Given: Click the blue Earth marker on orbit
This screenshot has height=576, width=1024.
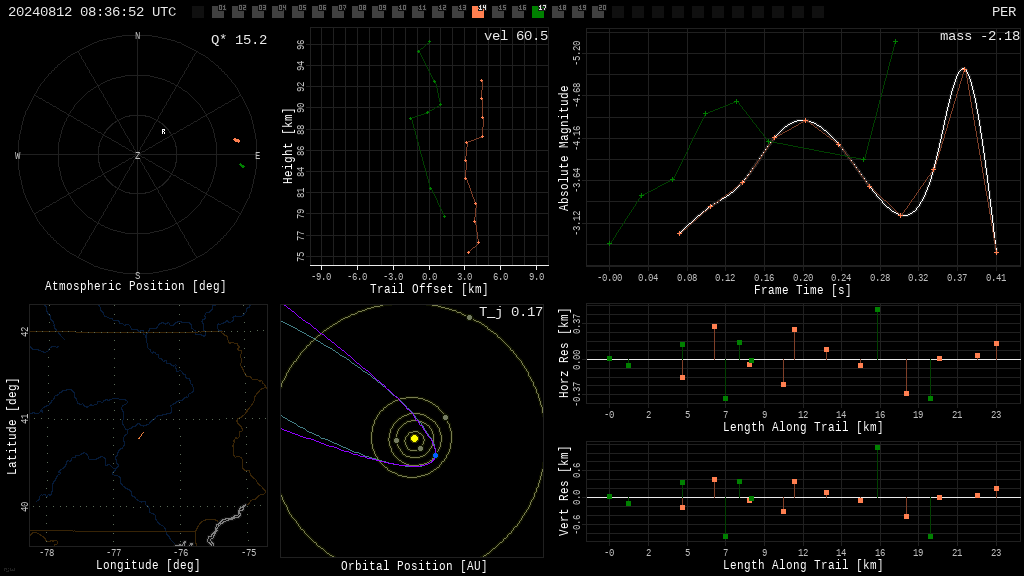Looking at the screenshot, I should [436, 455].
